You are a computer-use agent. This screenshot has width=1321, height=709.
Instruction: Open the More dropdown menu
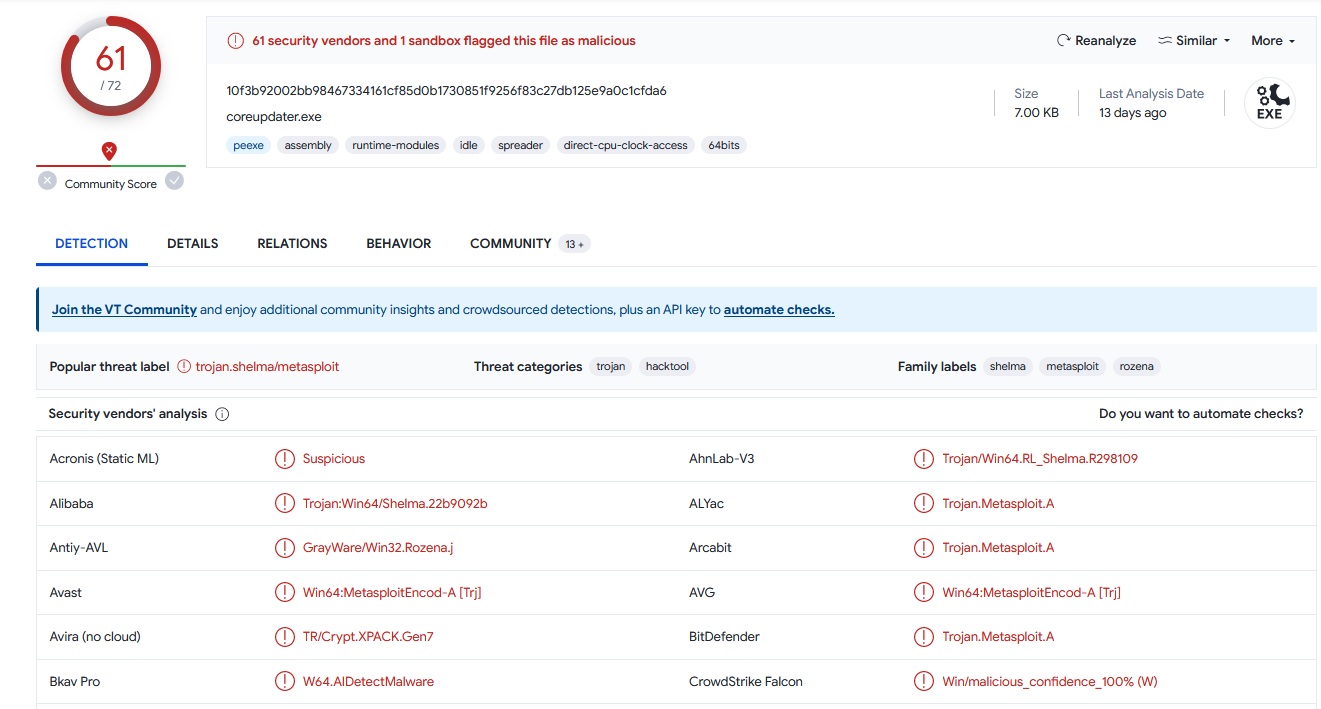[x=1273, y=41]
